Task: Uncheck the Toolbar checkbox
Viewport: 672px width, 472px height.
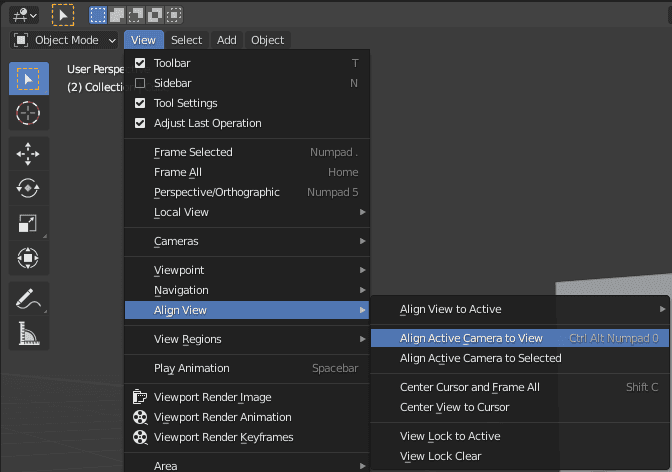Action: click(140, 63)
